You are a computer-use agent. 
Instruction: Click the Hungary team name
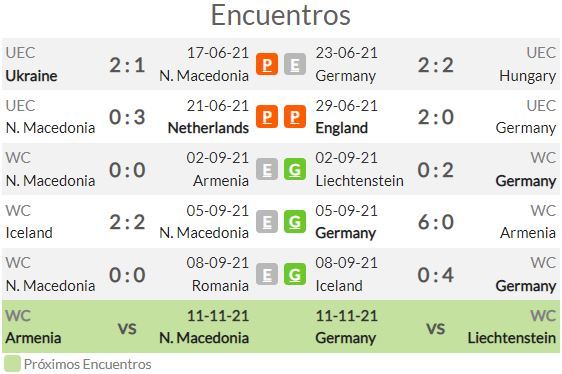coord(527,76)
